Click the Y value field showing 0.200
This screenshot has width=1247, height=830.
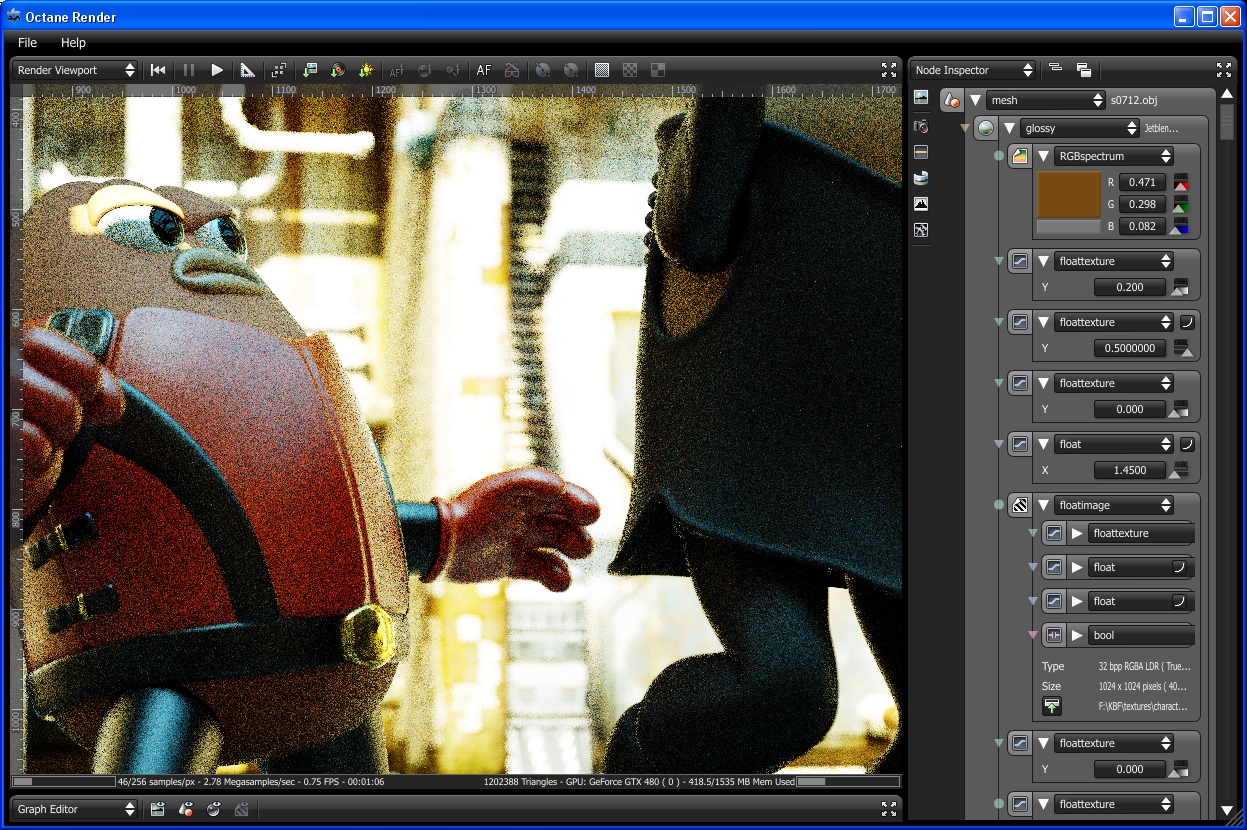click(1130, 287)
